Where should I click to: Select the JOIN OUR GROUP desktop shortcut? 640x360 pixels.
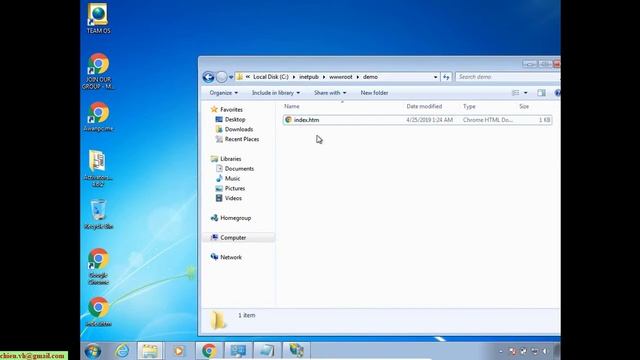click(x=98, y=71)
